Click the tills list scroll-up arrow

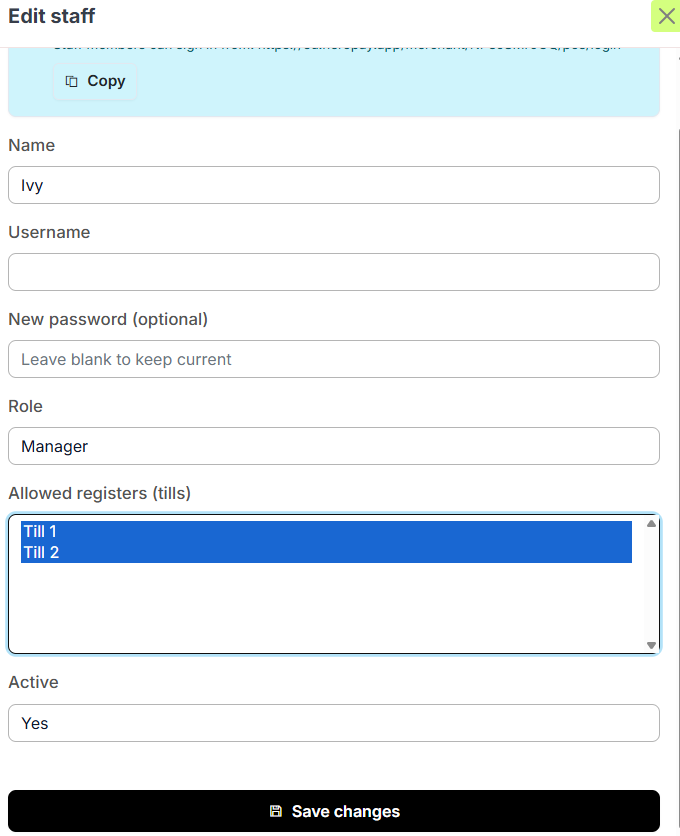coord(651,523)
